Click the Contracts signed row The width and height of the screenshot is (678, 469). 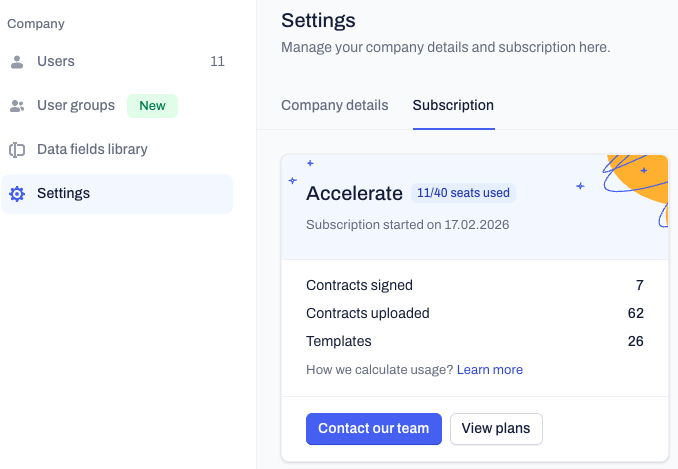(475, 285)
